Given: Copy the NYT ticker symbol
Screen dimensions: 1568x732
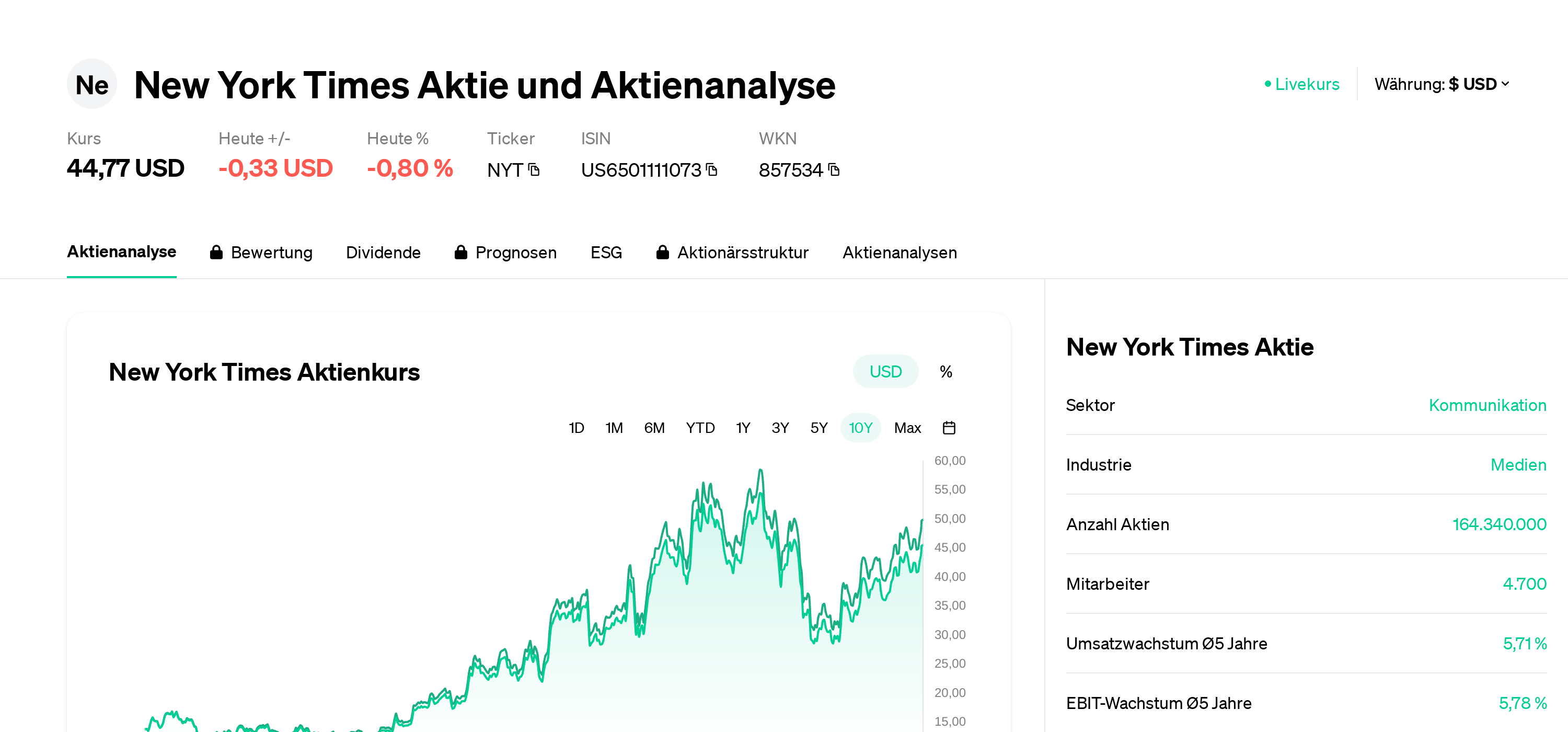Looking at the screenshot, I should (x=534, y=170).
